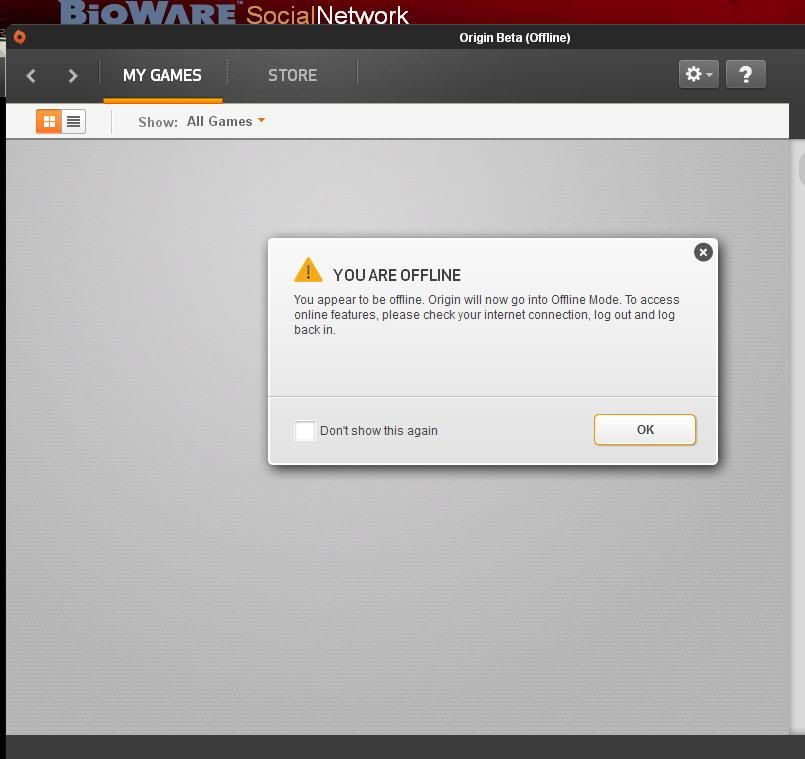The width and height of the screenshot is (805, 759).
Task: Click the yellow warning triangle icon
Action: (308, 271)
